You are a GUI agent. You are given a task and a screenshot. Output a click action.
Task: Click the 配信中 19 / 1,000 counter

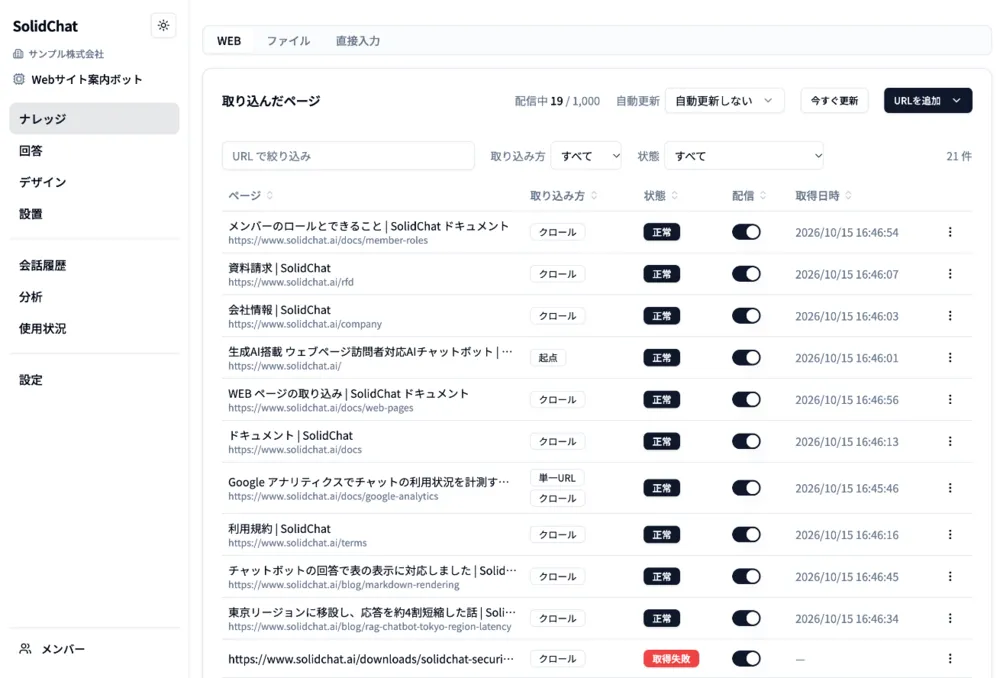tap(557, 101)
